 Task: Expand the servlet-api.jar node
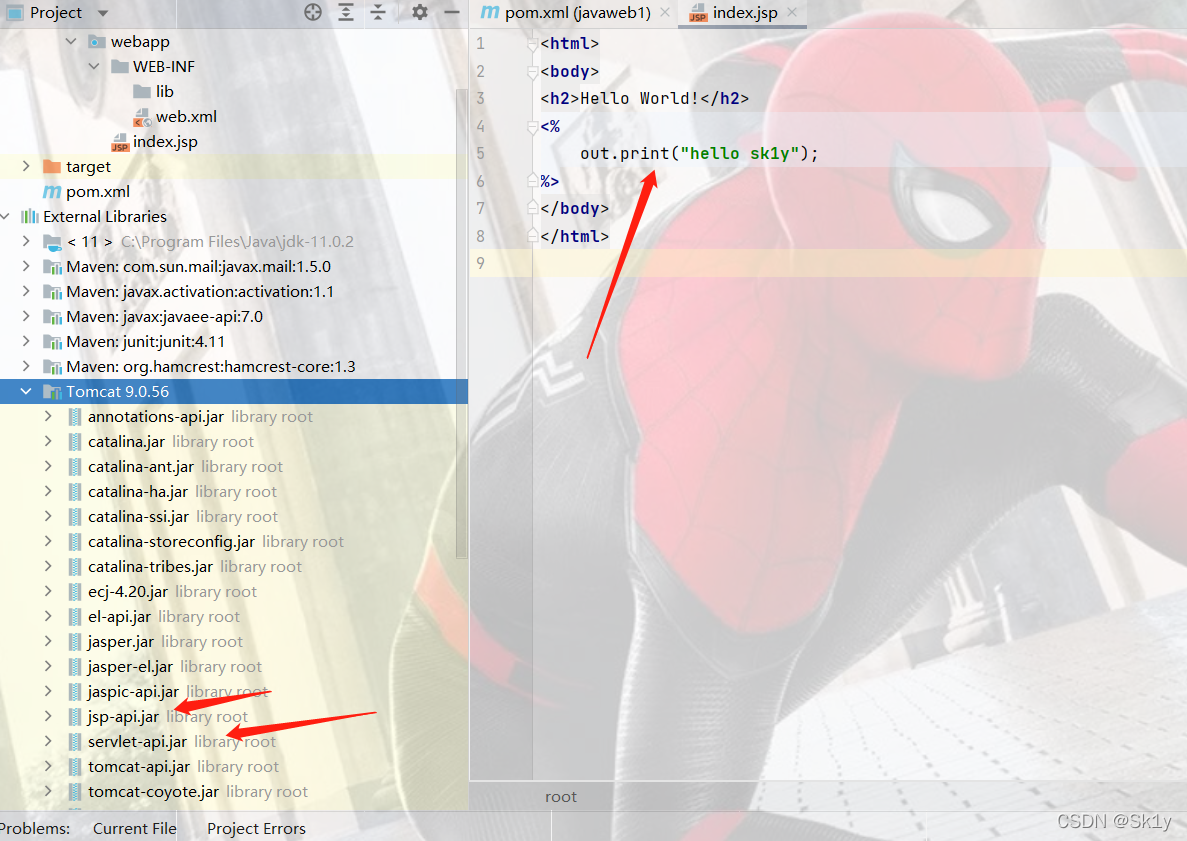click(48, 740)
